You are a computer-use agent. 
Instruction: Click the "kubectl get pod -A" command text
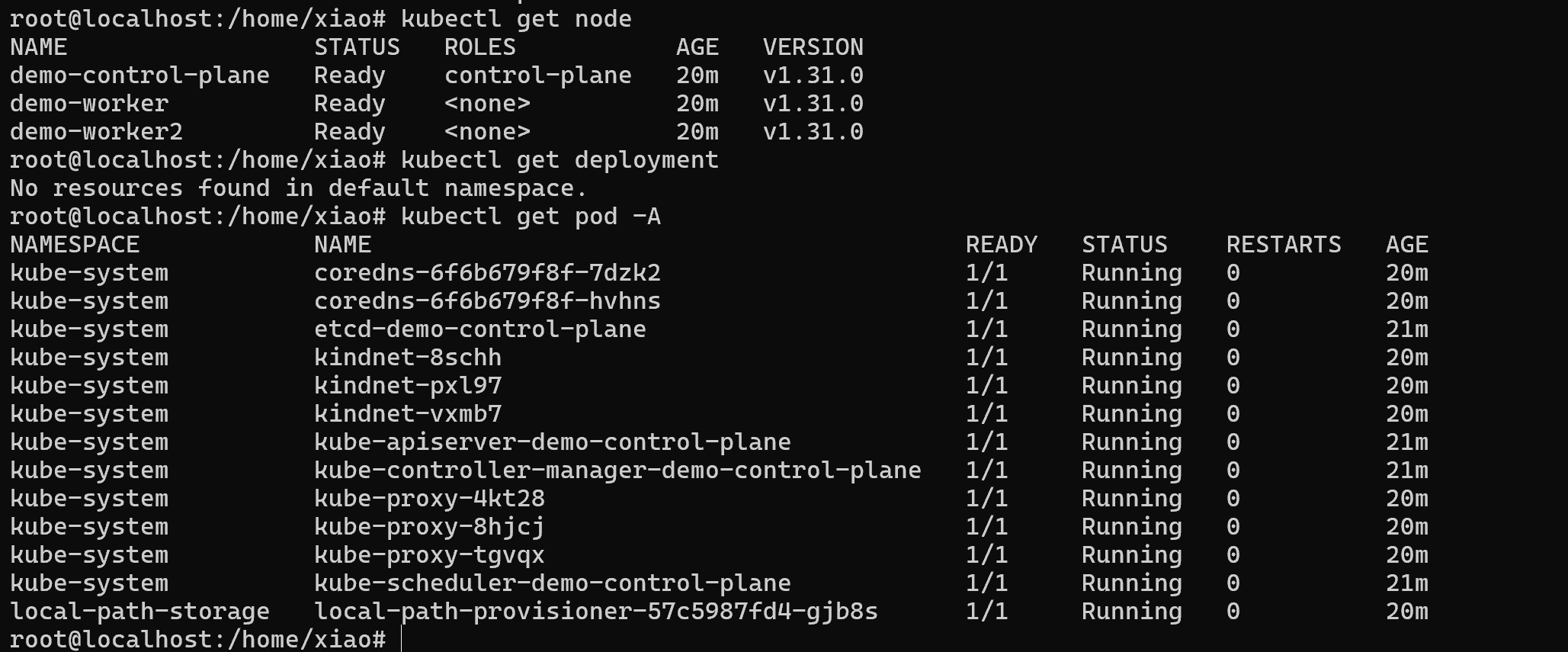click(531, 217)
